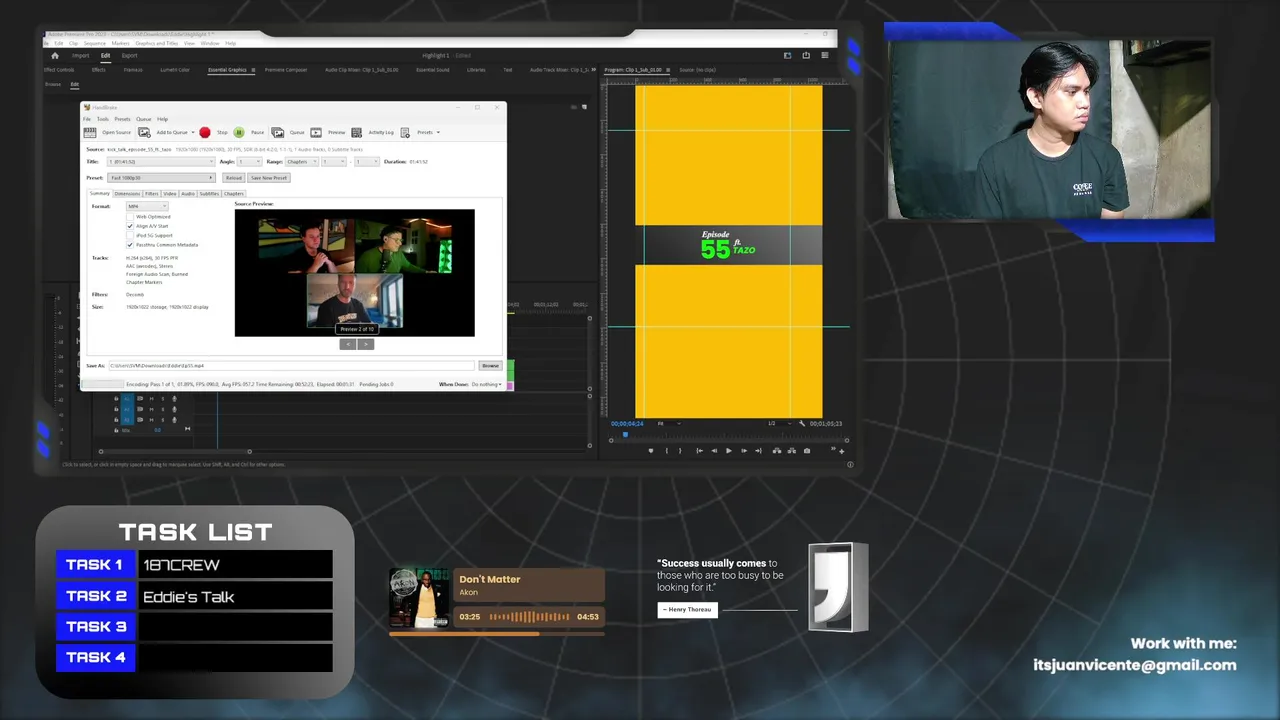This screenshot has width=1280, height=720.
Task: Click the green Pause encode icon
Action: click(x=239, y=132)
